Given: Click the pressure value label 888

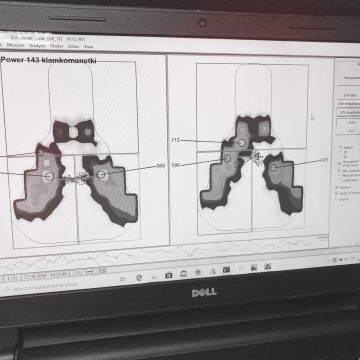Looking at the screenshot, I should pyautogui.click(x=161, y=166).
